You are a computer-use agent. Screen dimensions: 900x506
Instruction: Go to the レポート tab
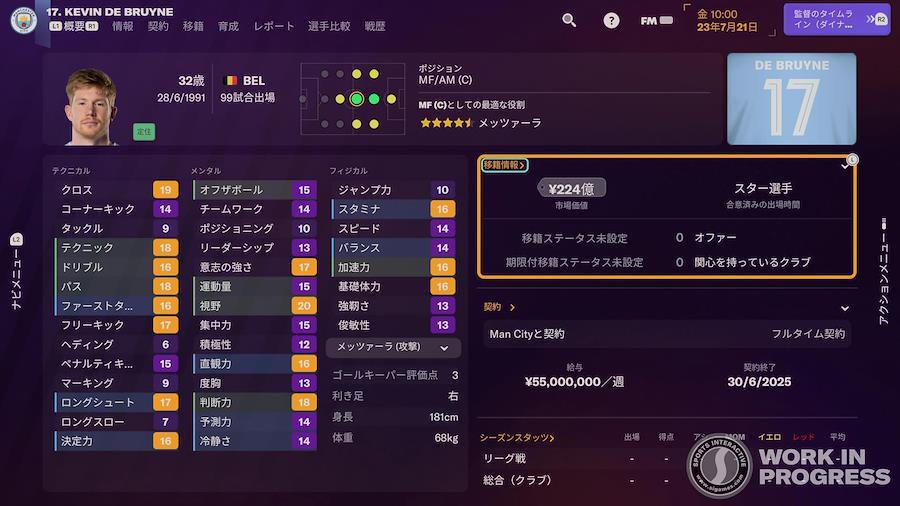(273, 27)
